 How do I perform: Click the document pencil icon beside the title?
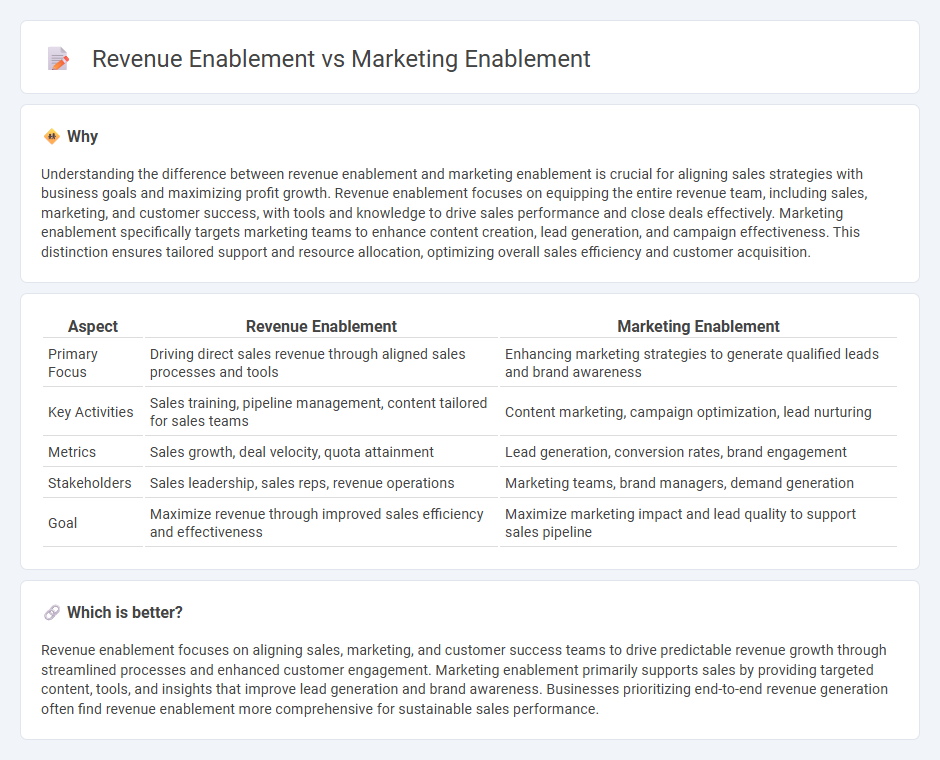coord(58,59)
